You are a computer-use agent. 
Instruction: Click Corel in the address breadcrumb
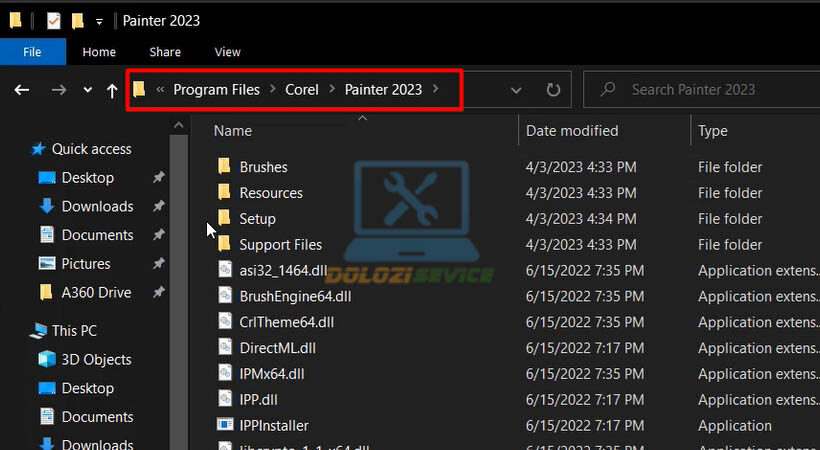(x=301, y=90)
